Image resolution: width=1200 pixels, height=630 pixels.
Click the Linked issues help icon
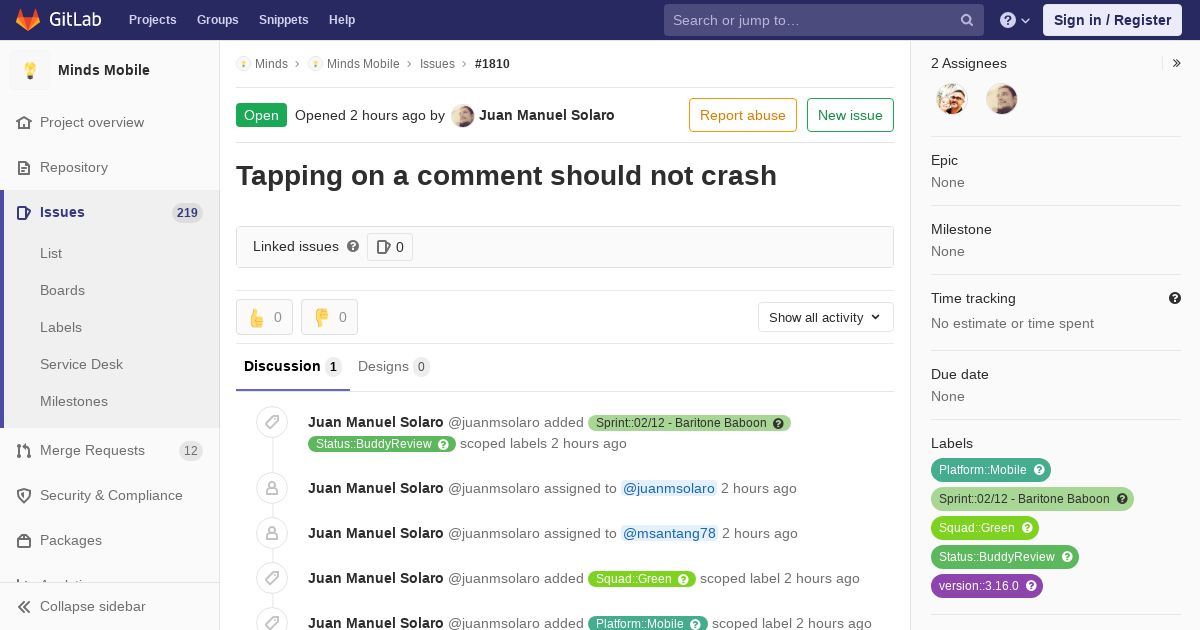[x=353, y=246]
